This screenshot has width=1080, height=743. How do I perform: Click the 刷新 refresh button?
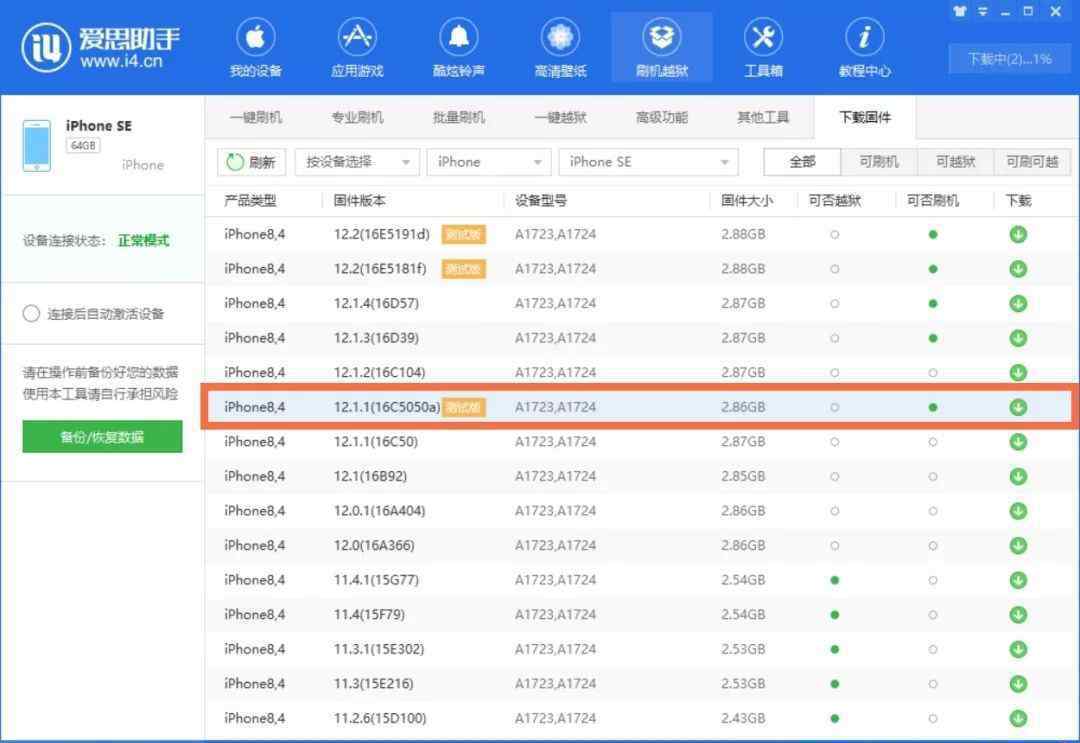[x=251, y=162]
